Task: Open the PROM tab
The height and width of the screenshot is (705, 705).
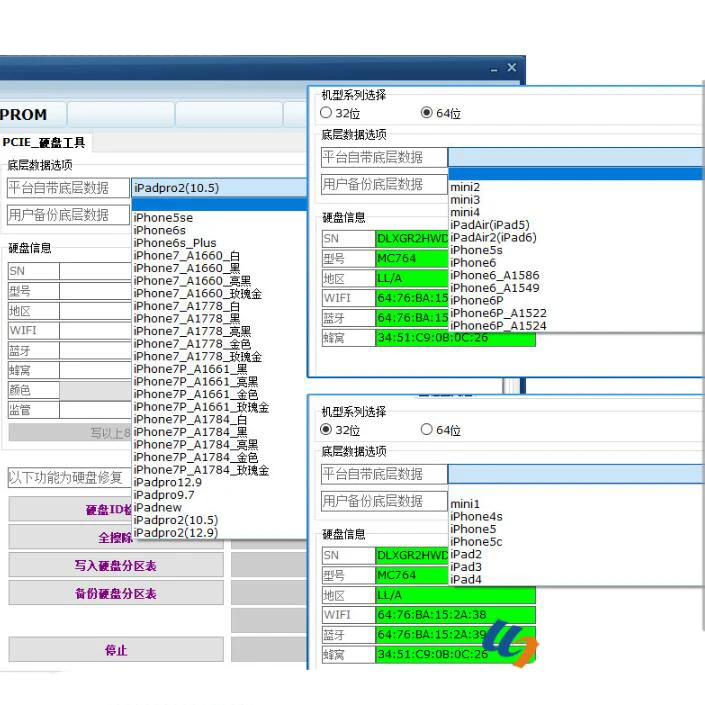Action: (31, 114)
